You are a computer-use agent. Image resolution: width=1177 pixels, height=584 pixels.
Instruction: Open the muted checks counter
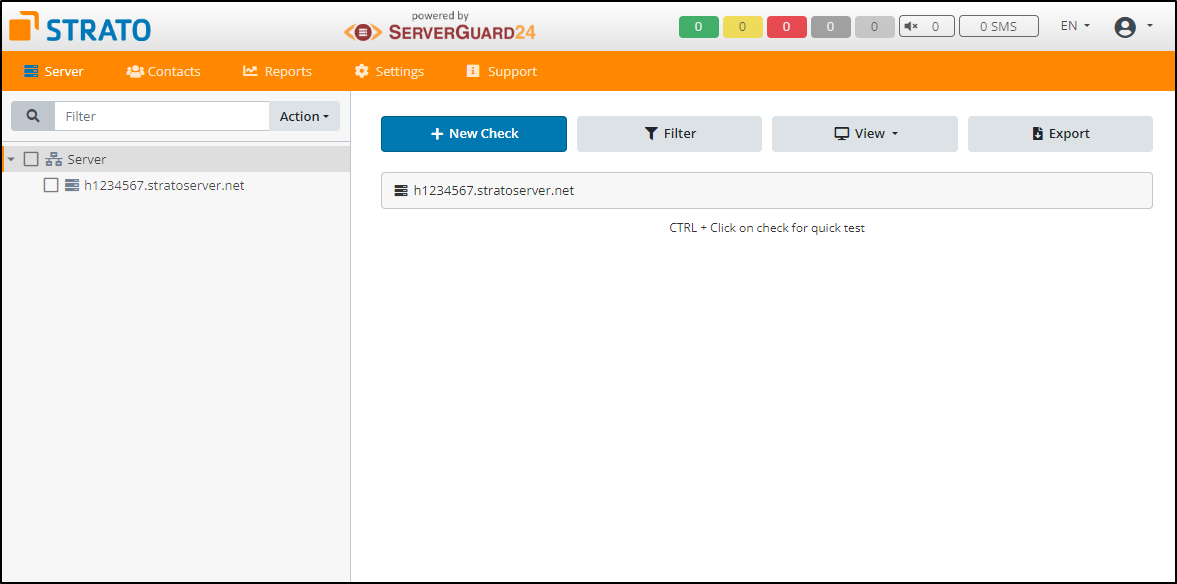(x=926, y=27)
